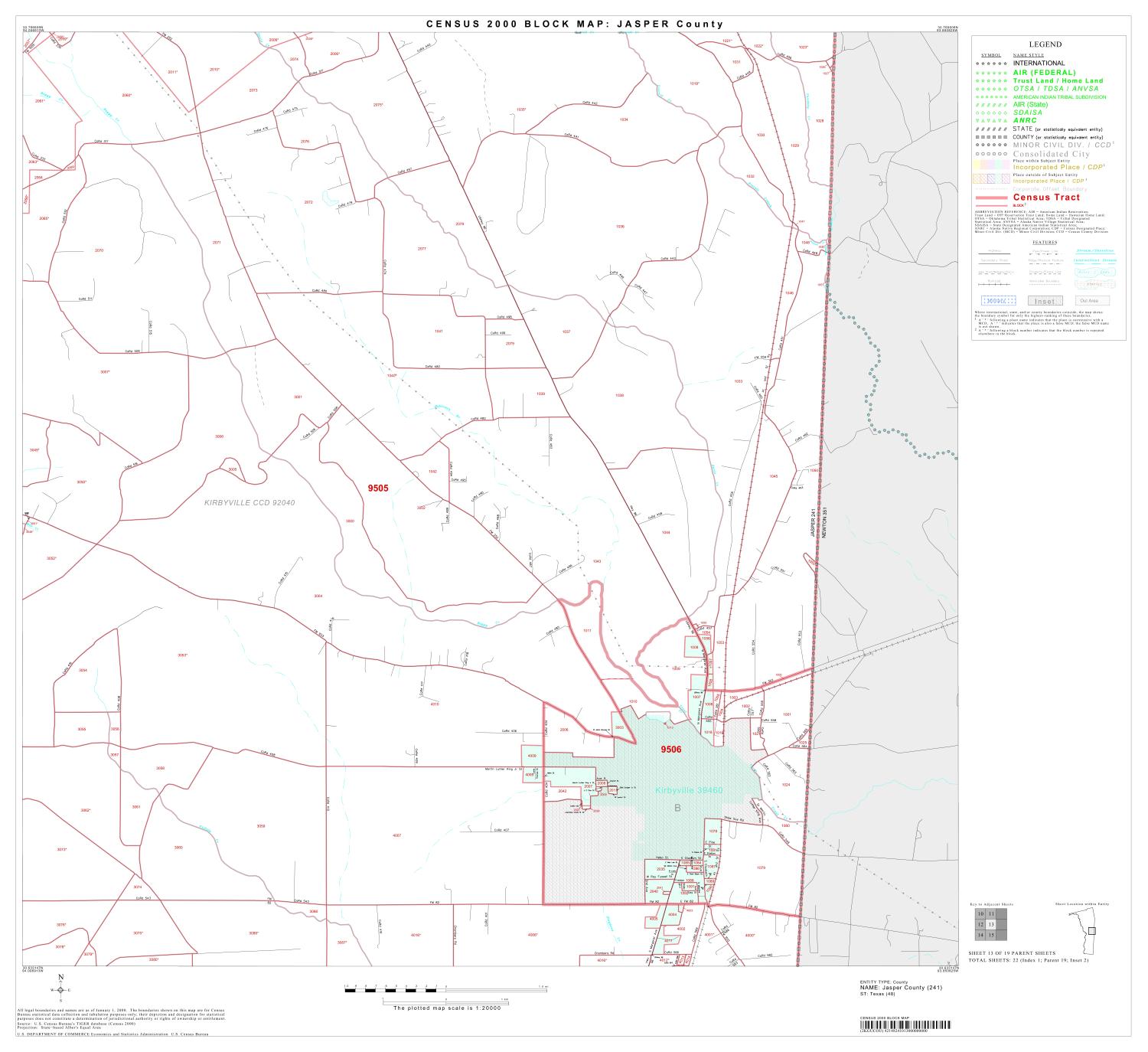Expand the FEATURES section of the legend

click(x=1045, y=241)
